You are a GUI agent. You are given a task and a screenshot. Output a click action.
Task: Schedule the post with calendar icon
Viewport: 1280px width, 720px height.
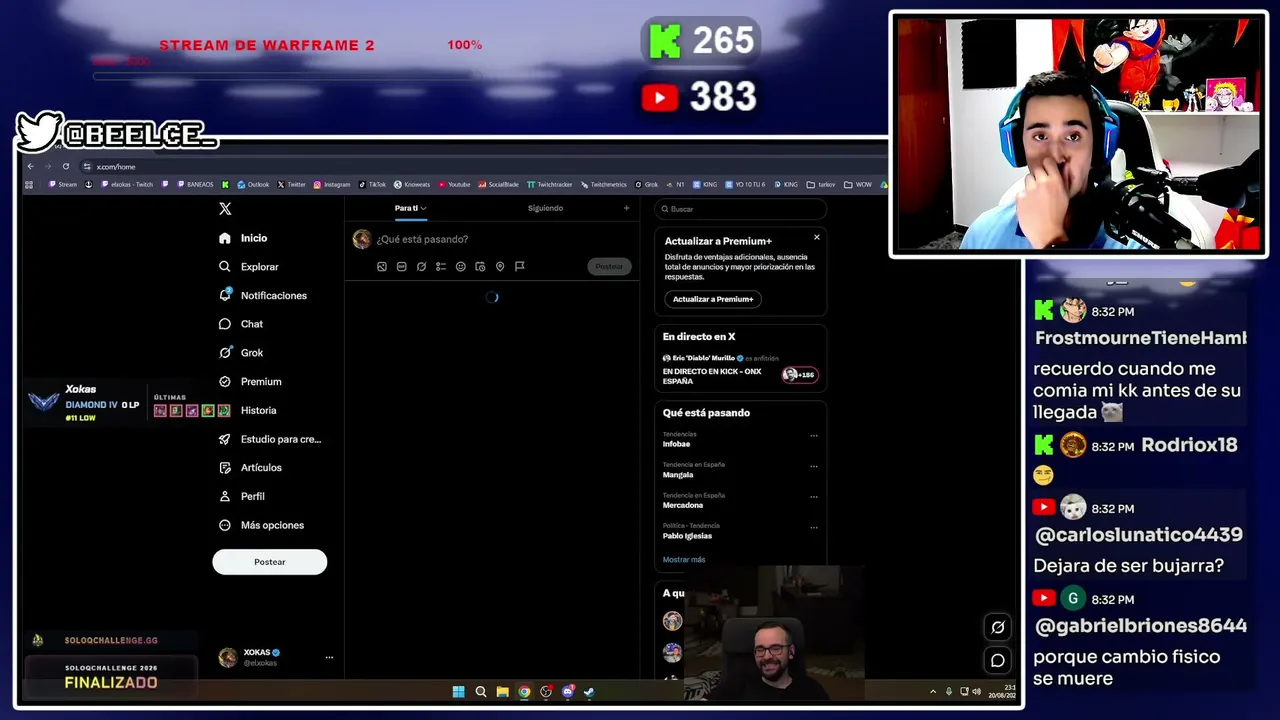pyautogui.click(x=480, y=267)
